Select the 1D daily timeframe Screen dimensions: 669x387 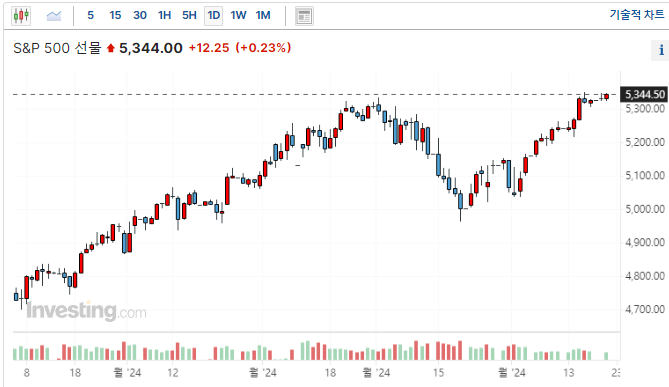point(213,16)
